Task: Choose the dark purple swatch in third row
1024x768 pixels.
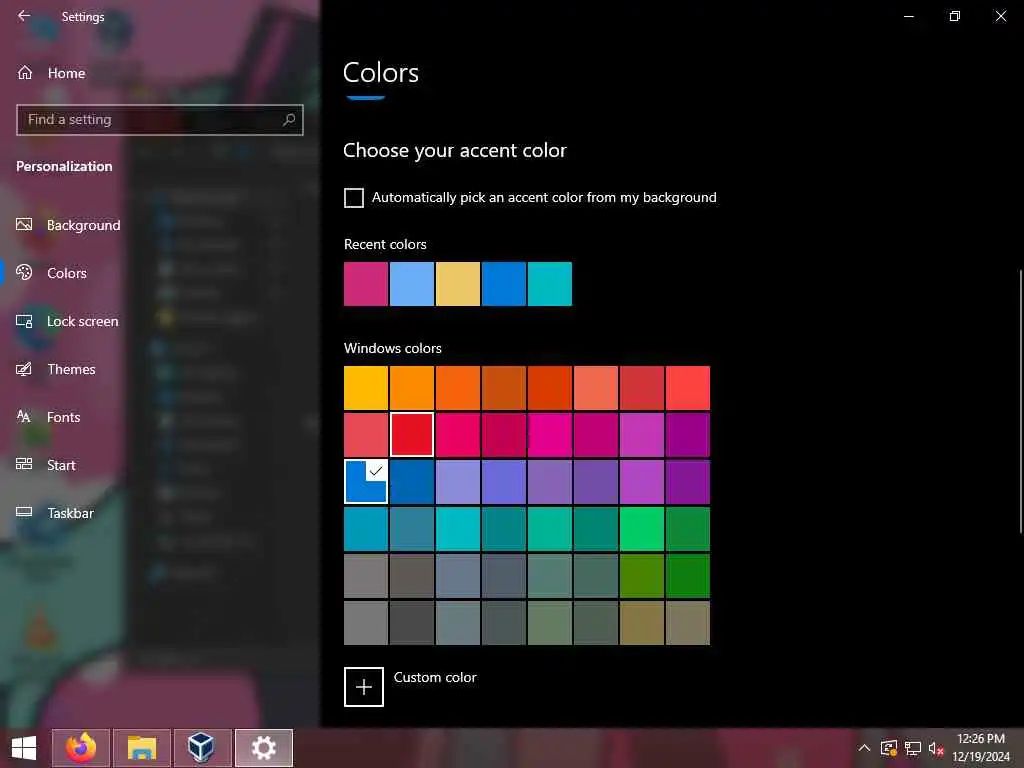Action: pos(688,482)
